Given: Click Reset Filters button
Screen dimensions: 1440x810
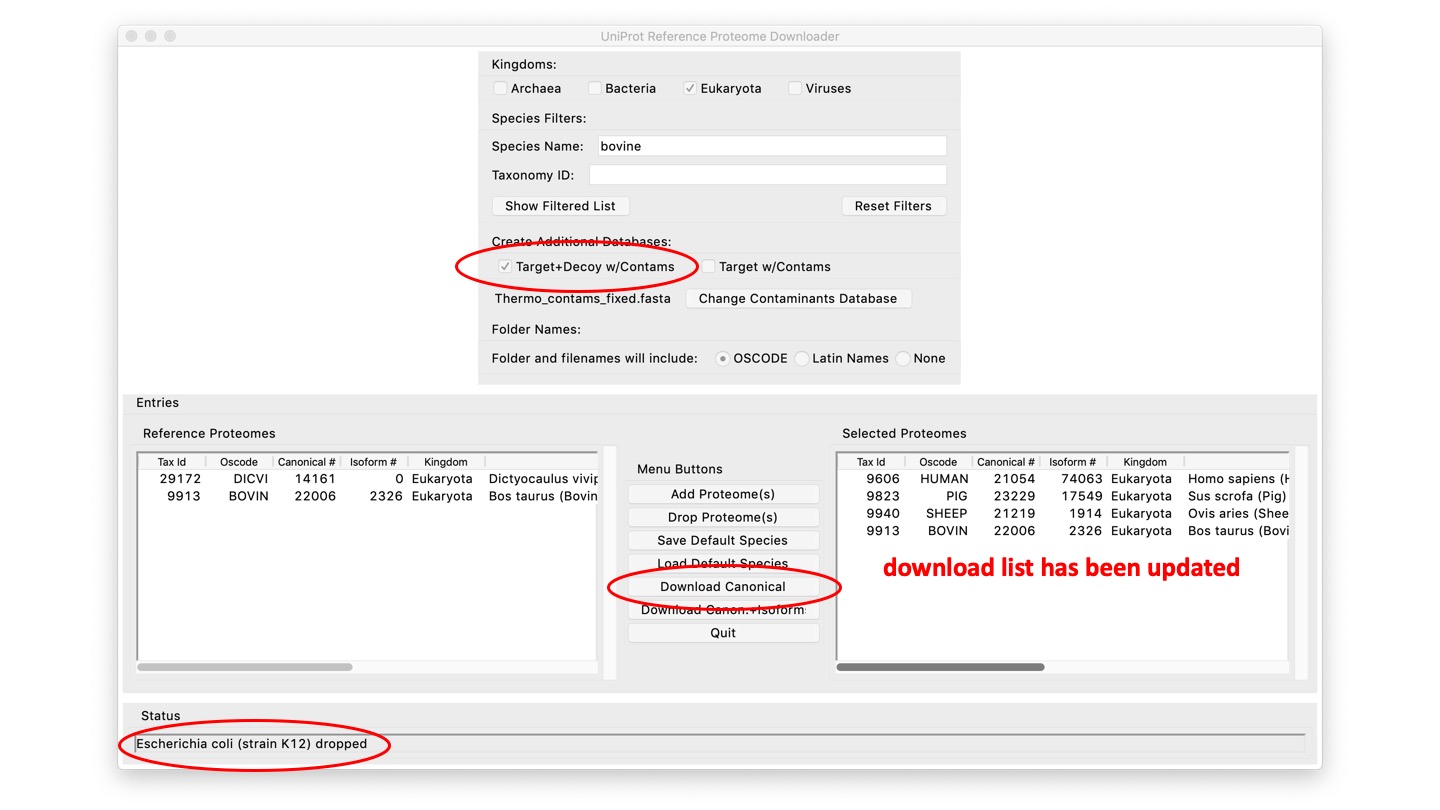Looking at the screenshot, I should click(893, 206).
